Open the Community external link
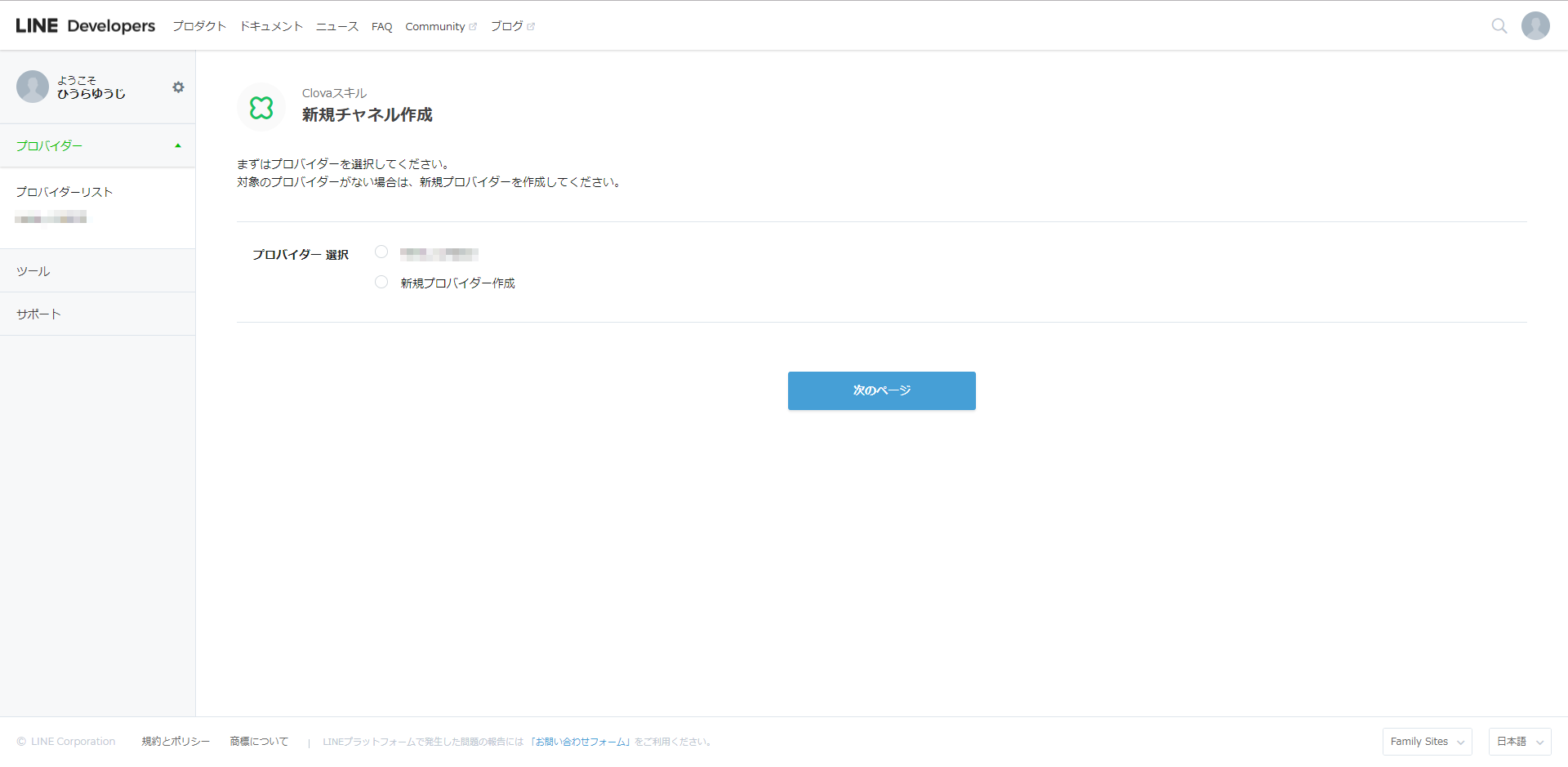 441,26
